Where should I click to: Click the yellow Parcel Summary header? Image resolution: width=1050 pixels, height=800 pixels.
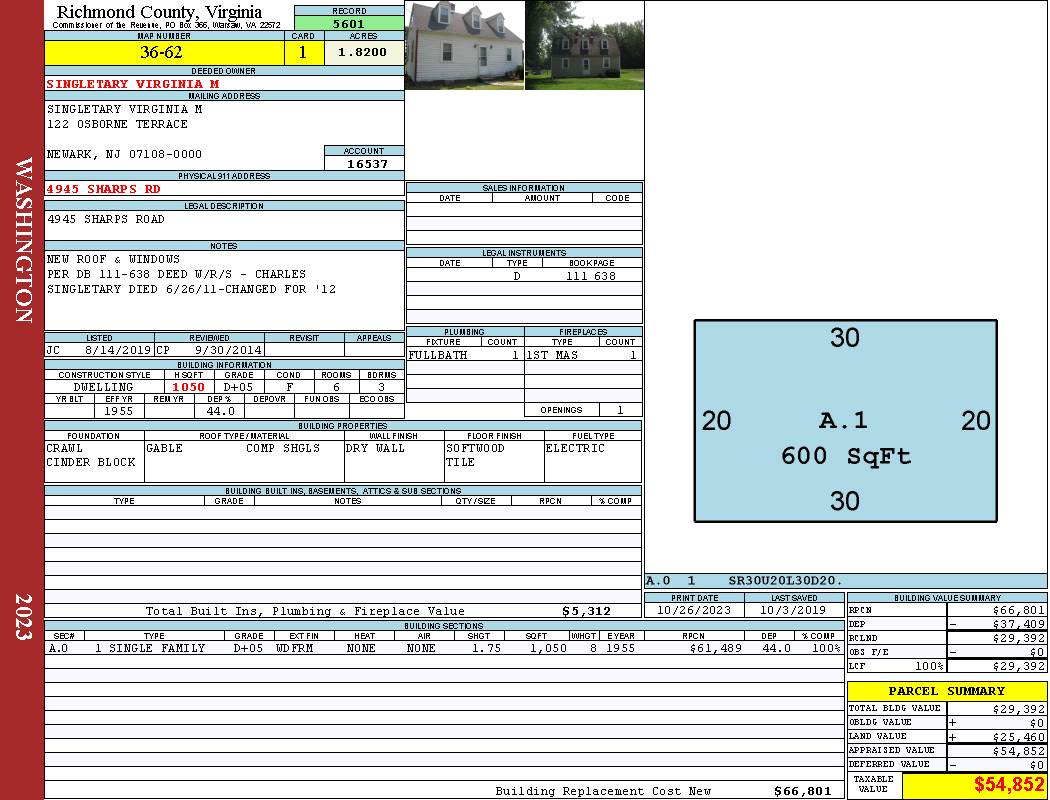click(x=946, y=691)
